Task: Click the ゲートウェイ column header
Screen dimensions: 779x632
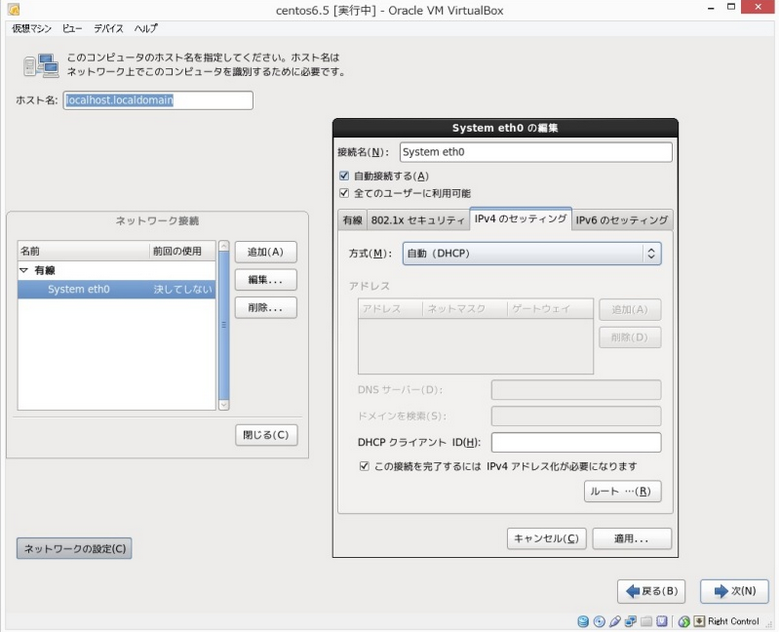Action: click(x=550, y=309)
